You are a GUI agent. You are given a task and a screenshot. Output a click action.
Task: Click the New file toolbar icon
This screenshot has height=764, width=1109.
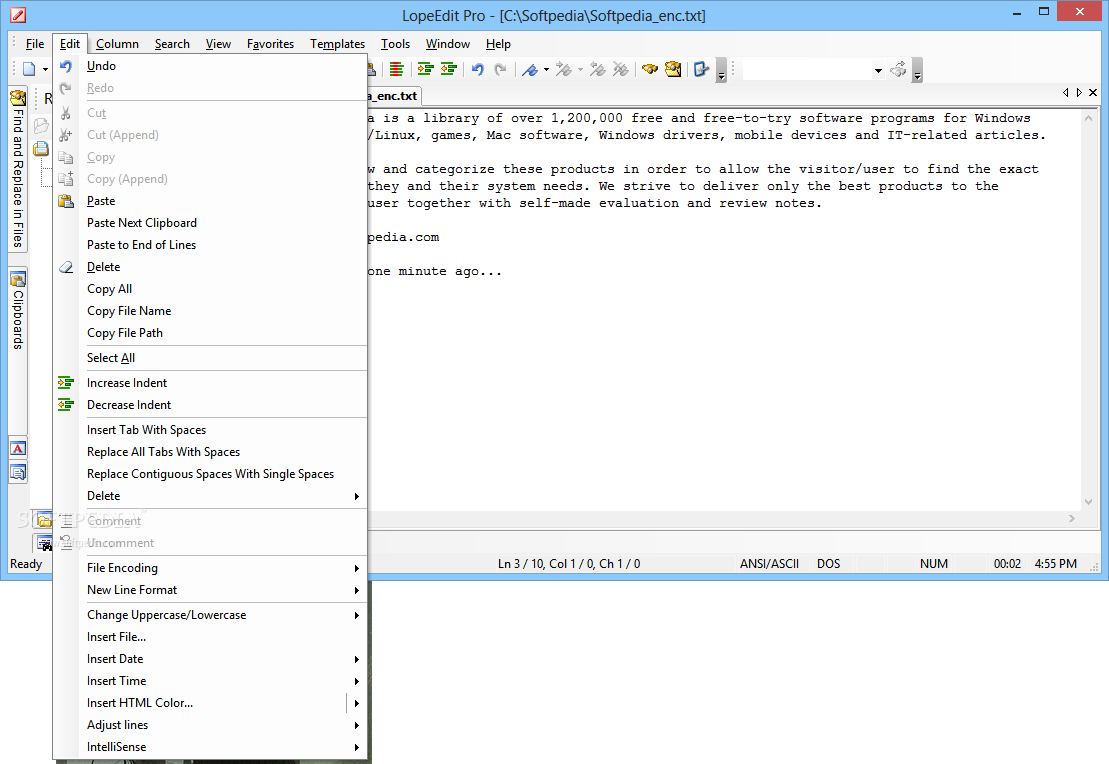(29, 69)
